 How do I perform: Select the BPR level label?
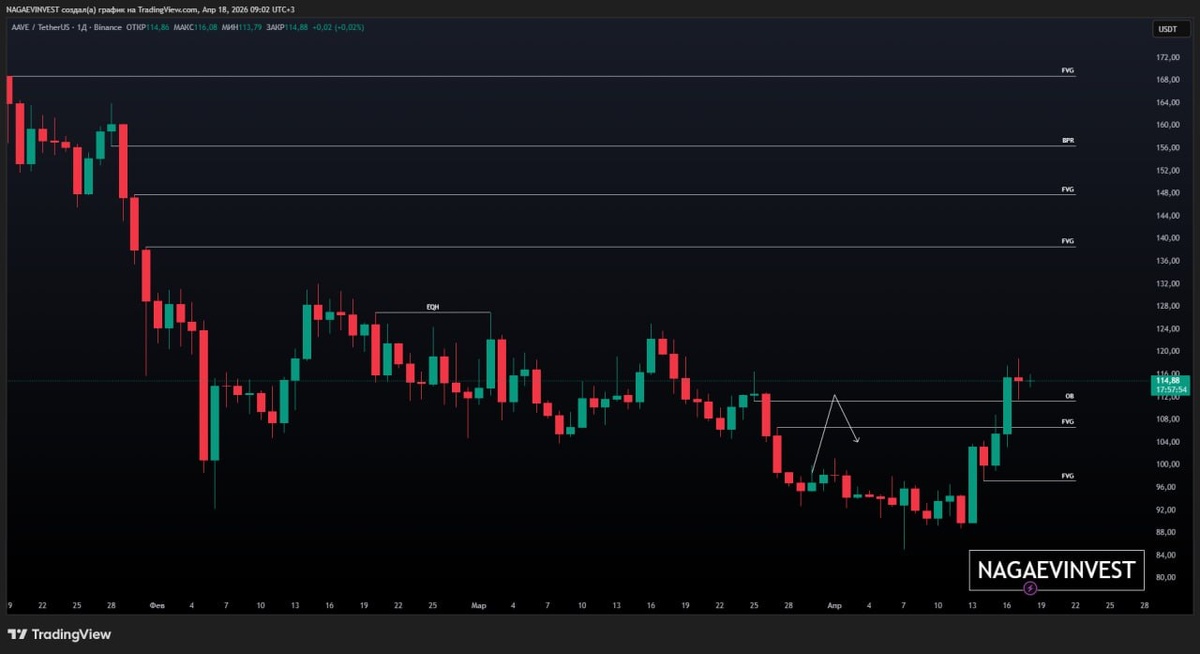pyautogui.click(x=1068, y=142)
